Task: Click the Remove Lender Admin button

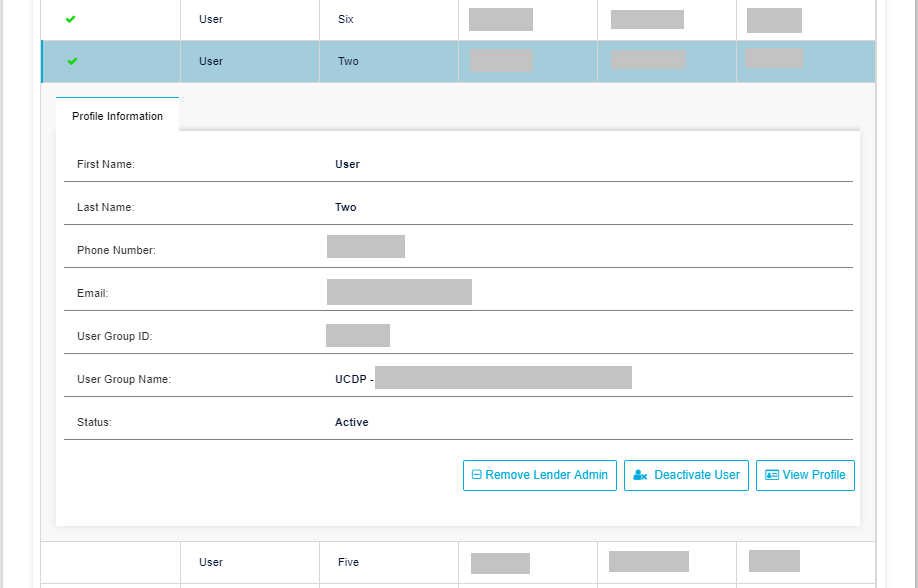Action: (x=539, y=475)
